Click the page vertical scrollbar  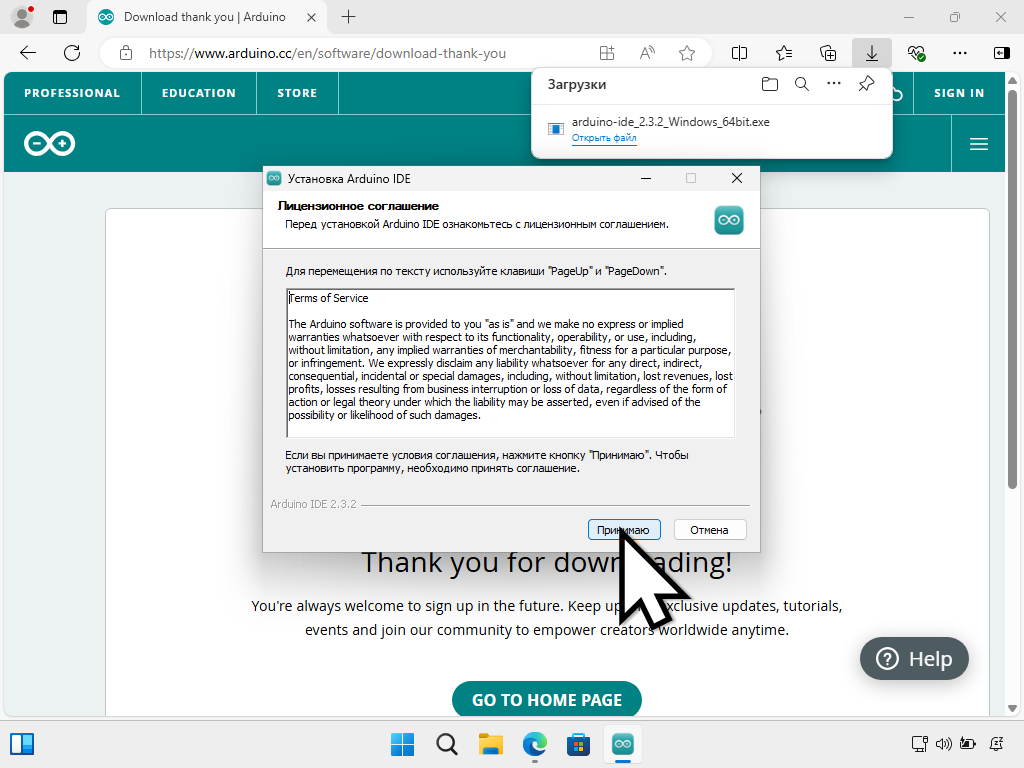point(1012,287)
